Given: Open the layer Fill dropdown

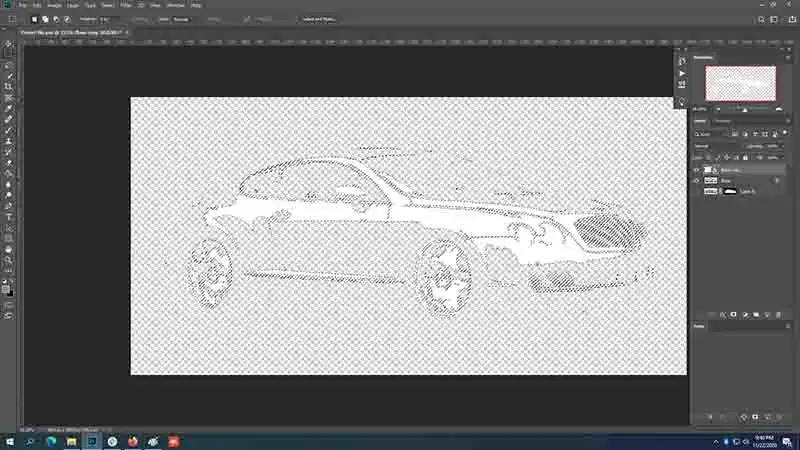Looking at the screenshot, I should [774, 157].
